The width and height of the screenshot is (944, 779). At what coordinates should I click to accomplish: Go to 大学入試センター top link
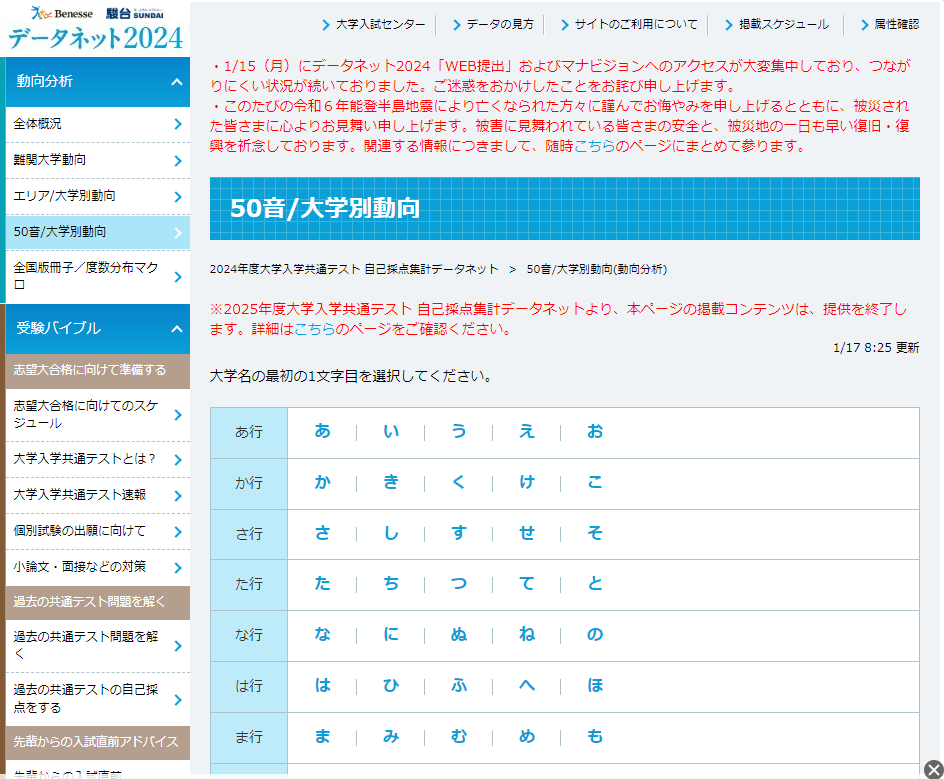tap(373, 25)
